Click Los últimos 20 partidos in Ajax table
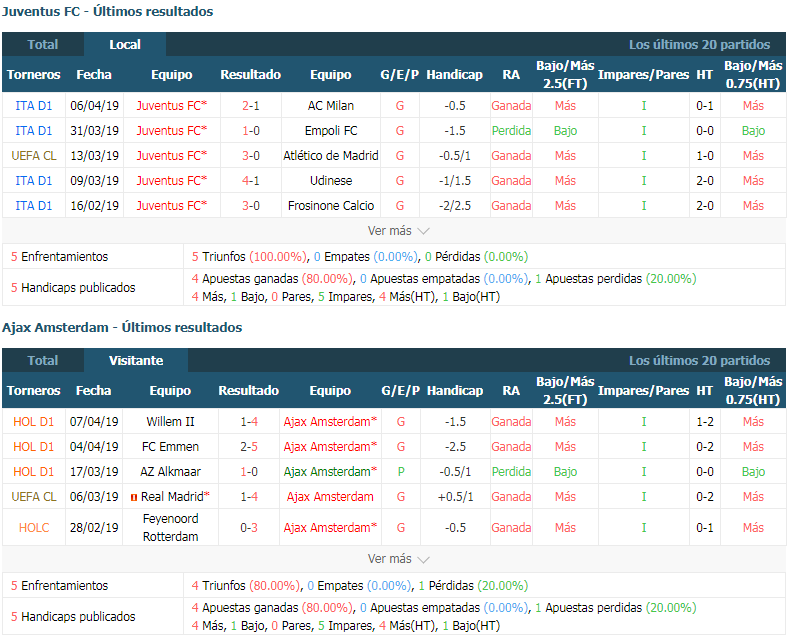This screenshot has width=788, height=639. (699, 360)
